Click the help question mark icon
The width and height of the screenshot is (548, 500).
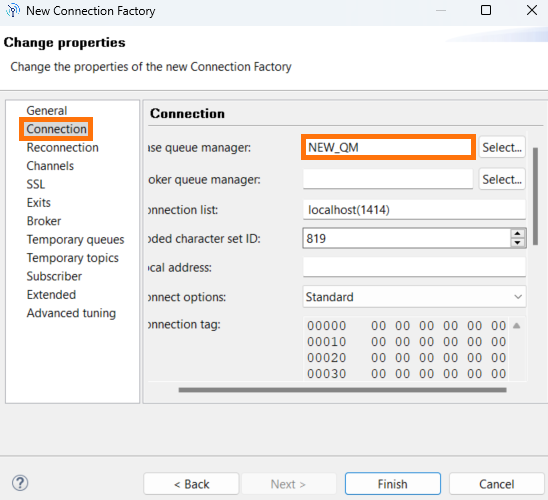tap(20, 483)
